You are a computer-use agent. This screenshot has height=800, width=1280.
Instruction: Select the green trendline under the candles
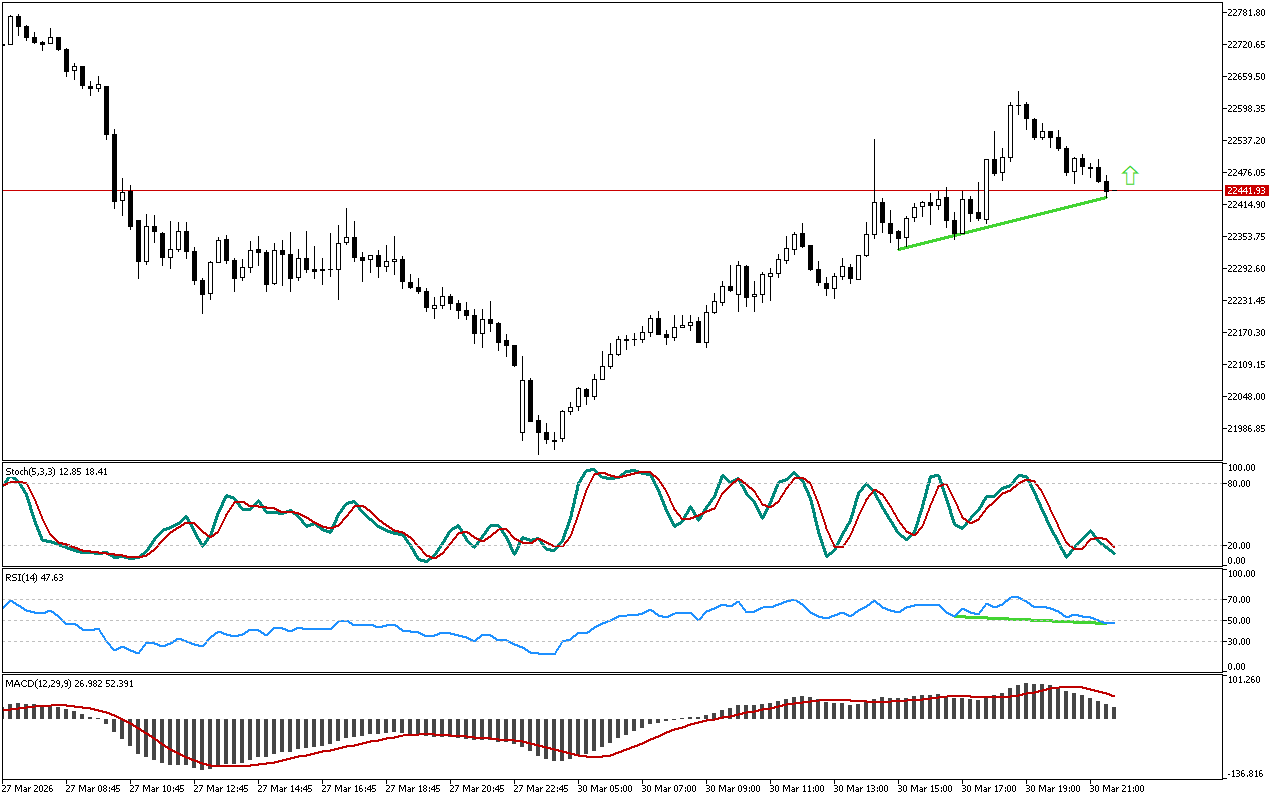(x=1002, y=223)
